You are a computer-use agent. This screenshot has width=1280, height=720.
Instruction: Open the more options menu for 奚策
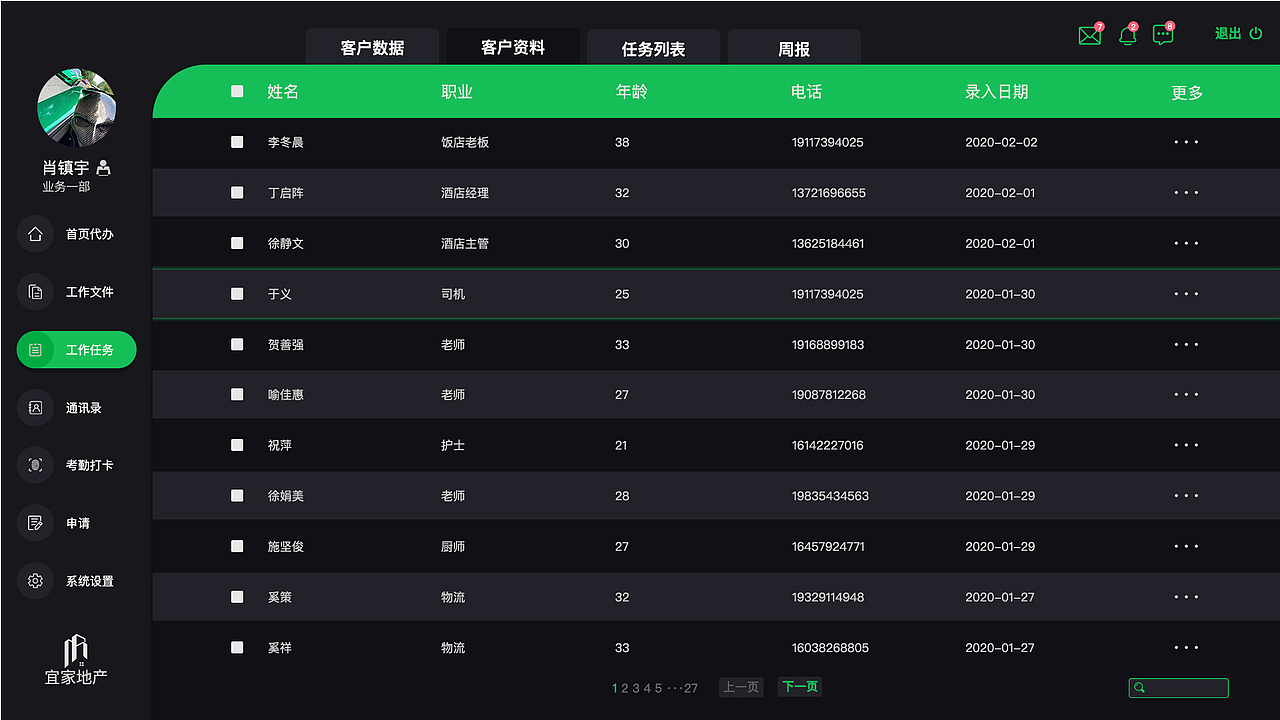click(1186, 596)
